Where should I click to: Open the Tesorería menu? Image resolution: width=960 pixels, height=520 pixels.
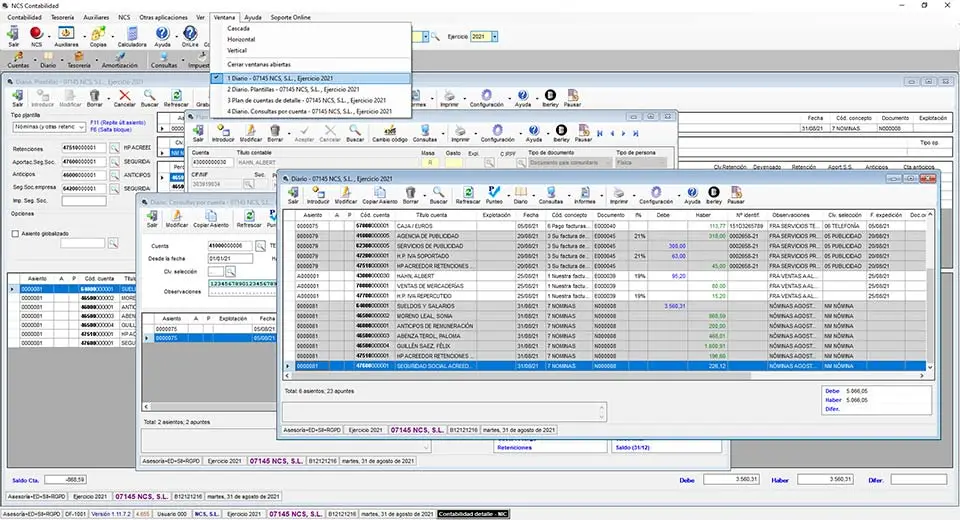62,17
